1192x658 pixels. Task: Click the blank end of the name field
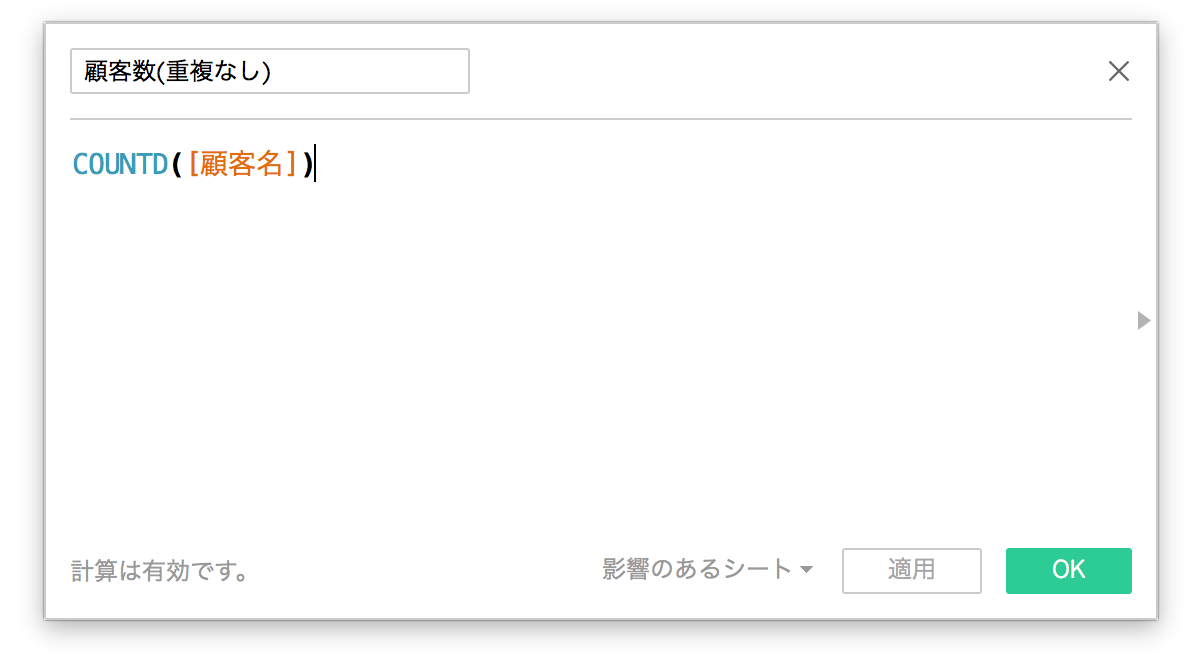coord(400,72)
